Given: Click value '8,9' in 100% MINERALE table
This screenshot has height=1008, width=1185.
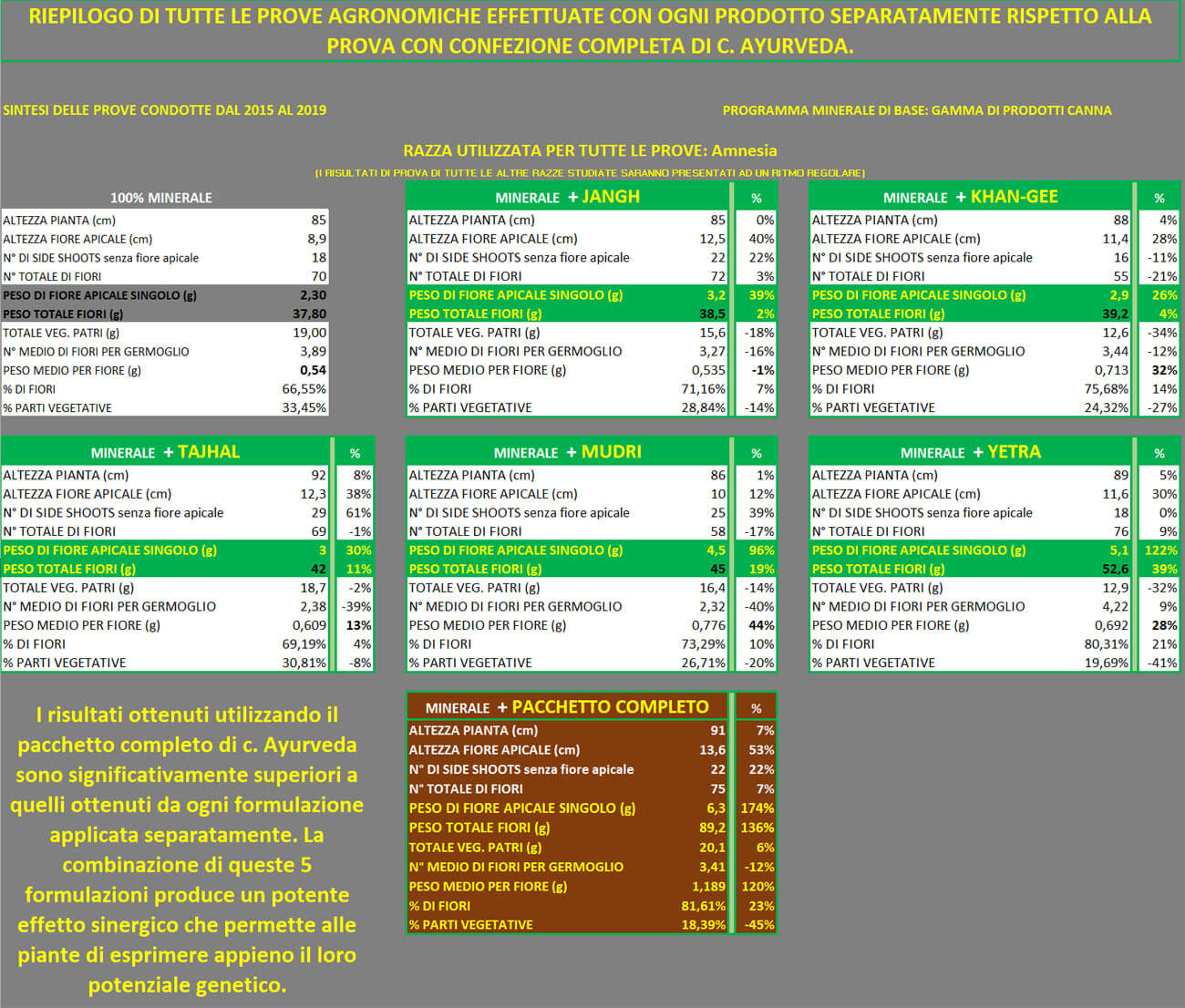Looking at the screenshot, I should [316, 239].
